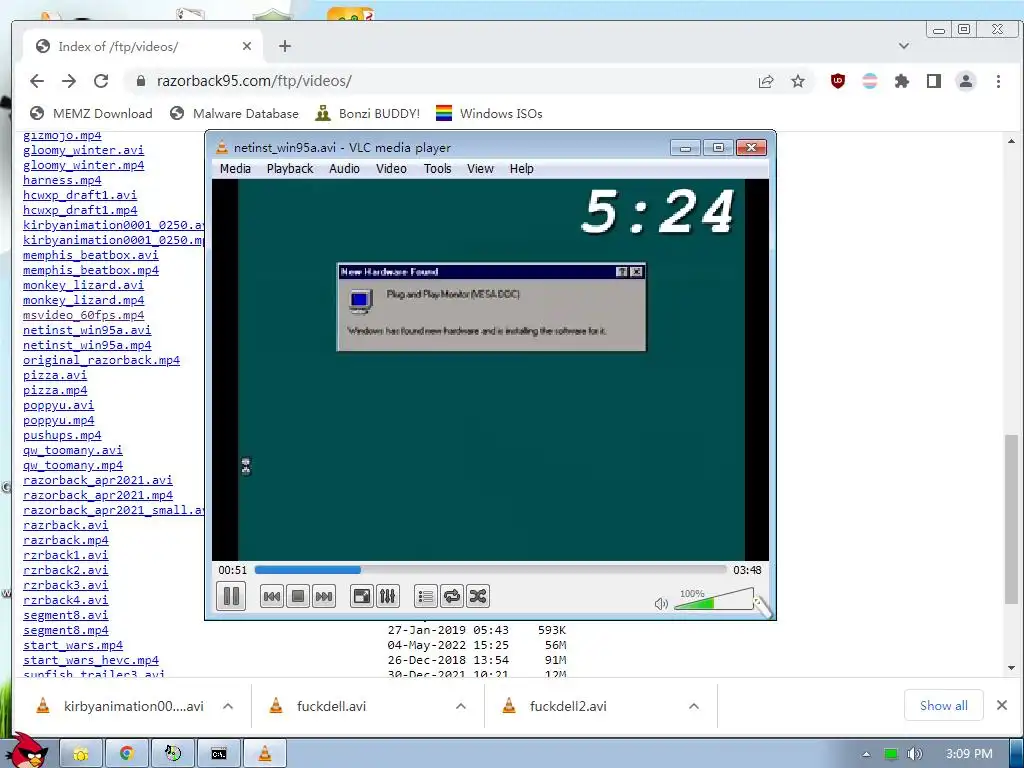1024x768 pixels.
Task: Open start_wars.mp4 link
Action: point(72,645)
